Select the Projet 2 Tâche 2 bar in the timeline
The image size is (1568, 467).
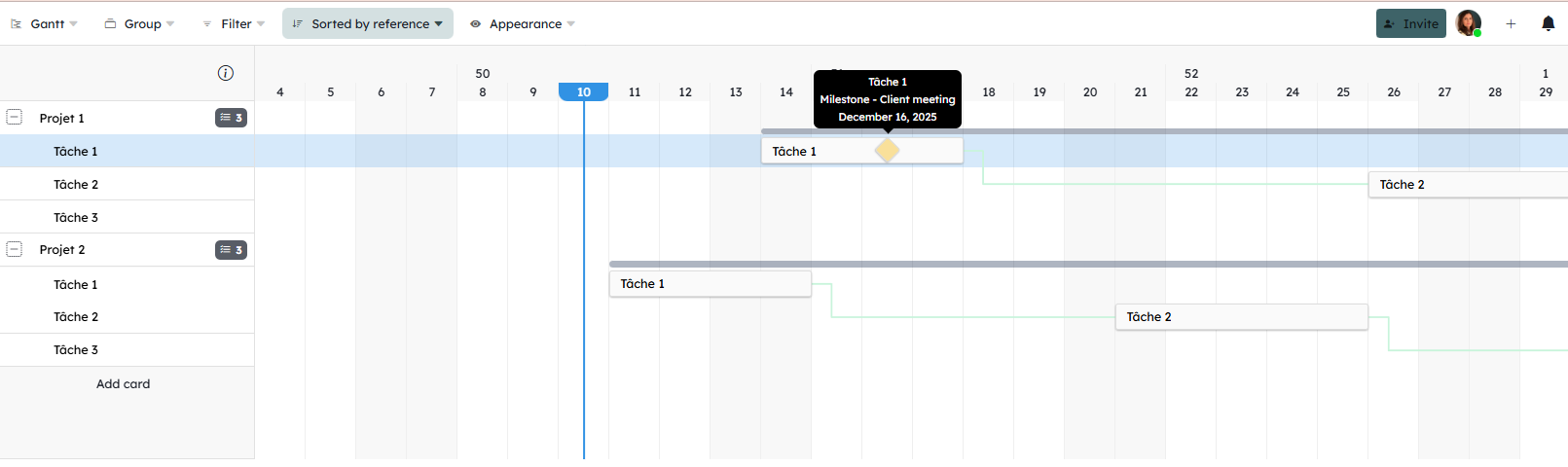coord(1241,317)
